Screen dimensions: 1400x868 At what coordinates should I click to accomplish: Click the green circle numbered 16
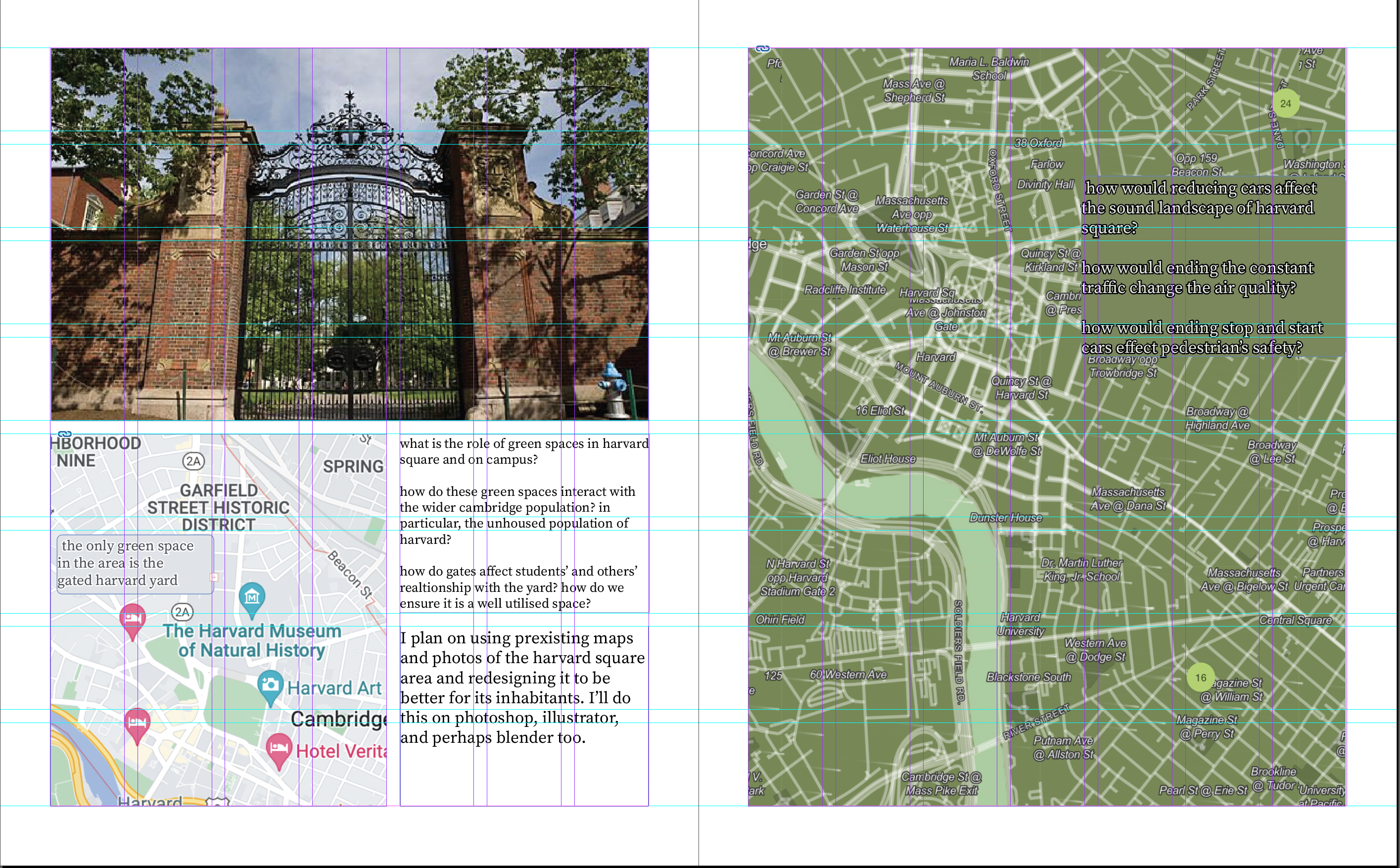(x=1200, y=678)
